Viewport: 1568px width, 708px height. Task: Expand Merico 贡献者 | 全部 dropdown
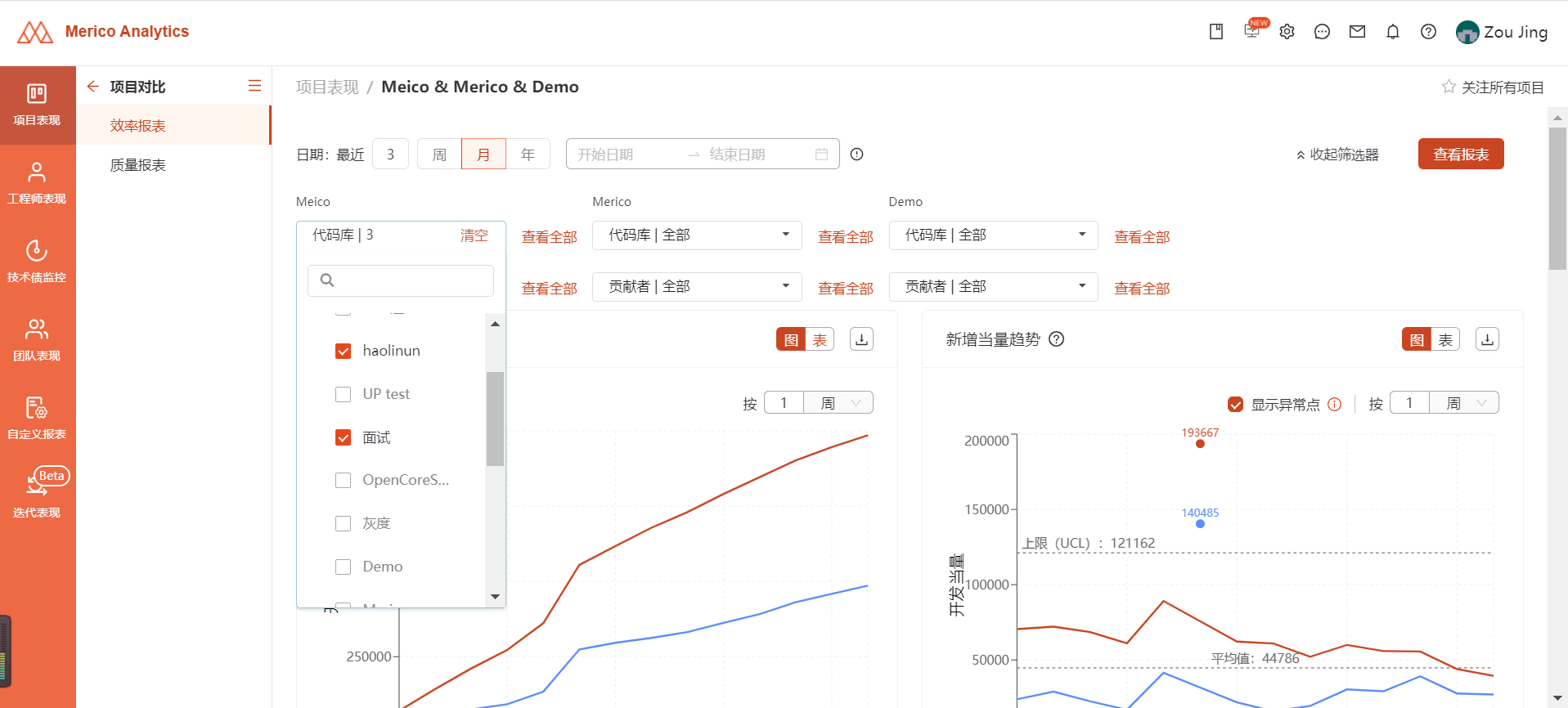click(697, 287)
